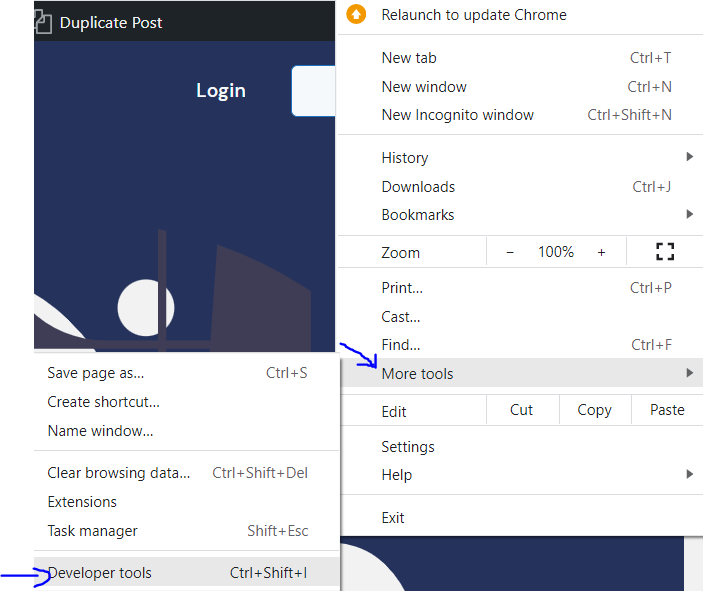Select Print... in the menu

(x=520, y=288)
